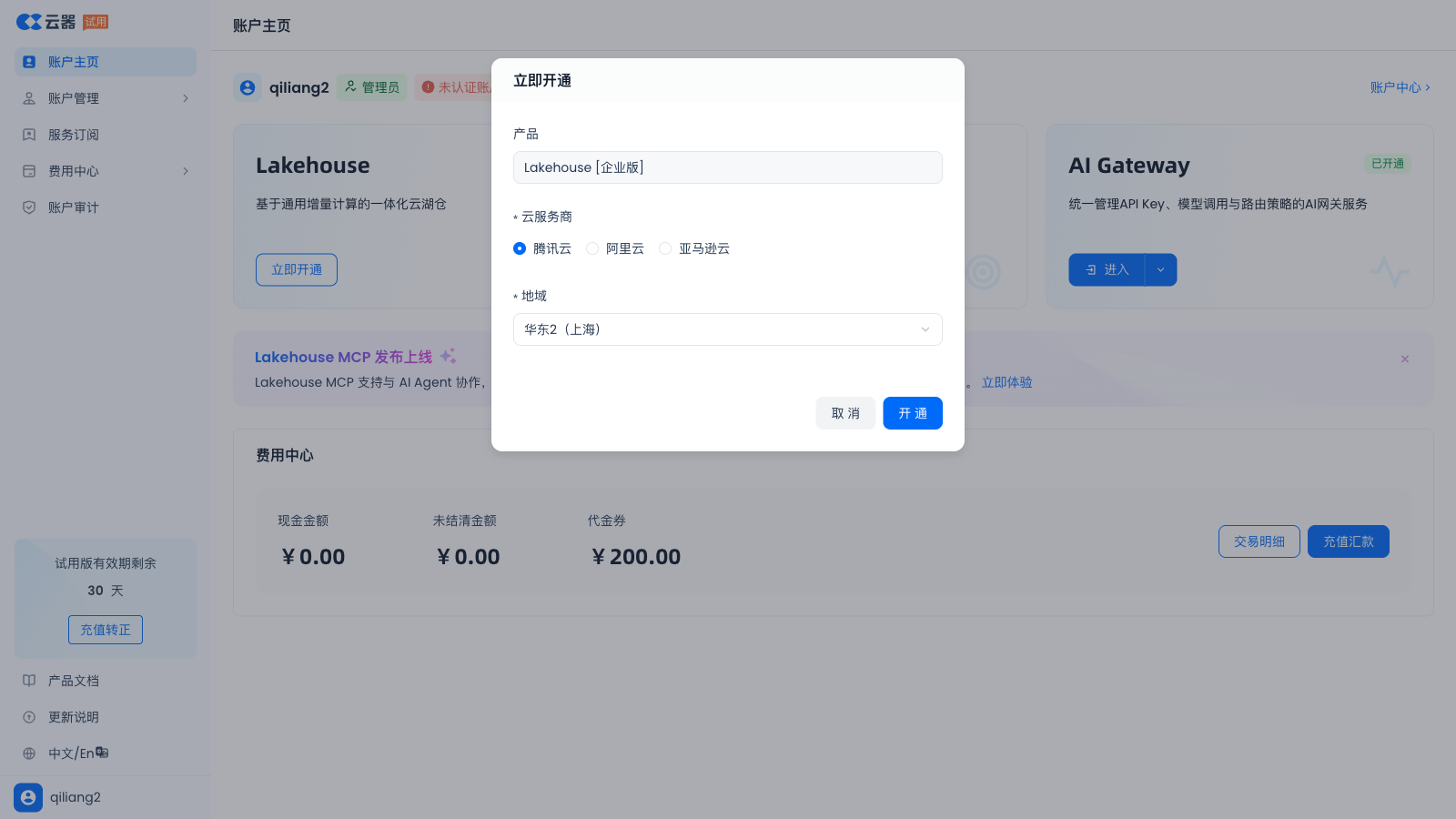This screenshot has height=819, width=1456.
Task: Click the 取消 button in dialog
Action: tap(845, 413)
